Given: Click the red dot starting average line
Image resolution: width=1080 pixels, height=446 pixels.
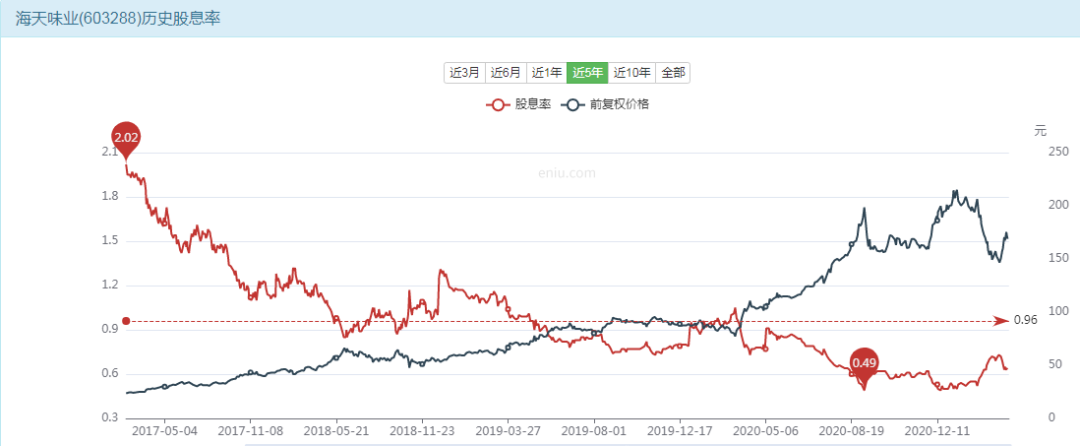Looking at the screenshot, I should coord(126,321).
